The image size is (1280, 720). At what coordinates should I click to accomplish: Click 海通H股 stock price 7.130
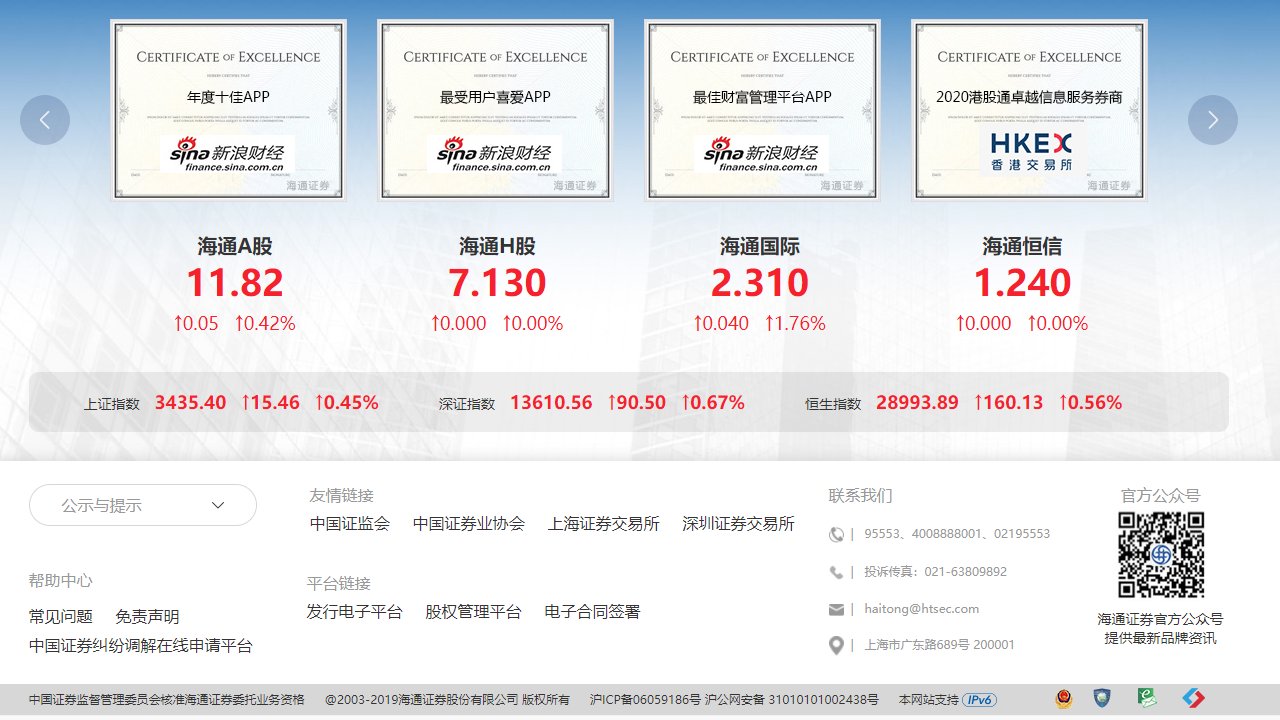pyautogui.click(x=498, y=283)
